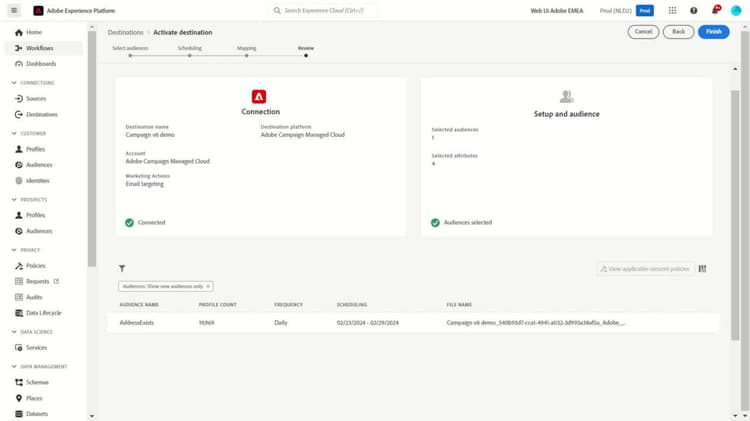
Task: Click the Schemas icon in sidebar
Action: [19, 382]
